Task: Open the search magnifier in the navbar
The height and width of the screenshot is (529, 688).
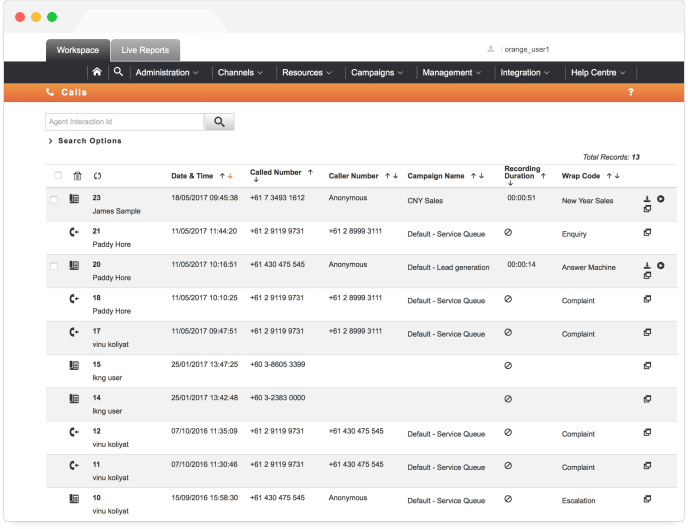Action: (x=118, y=71)
